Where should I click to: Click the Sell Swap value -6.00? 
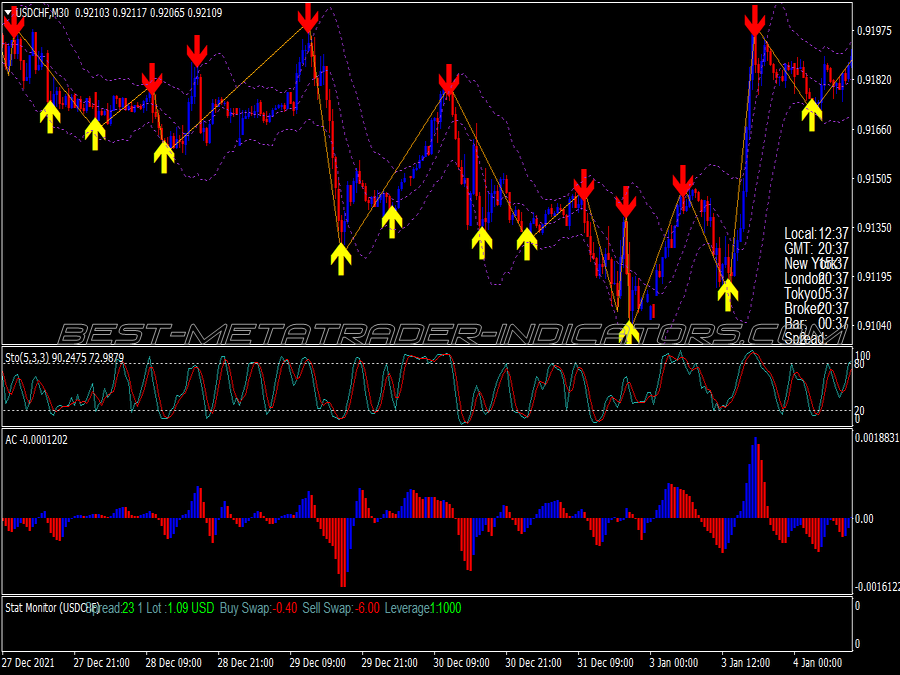[367, 608]
